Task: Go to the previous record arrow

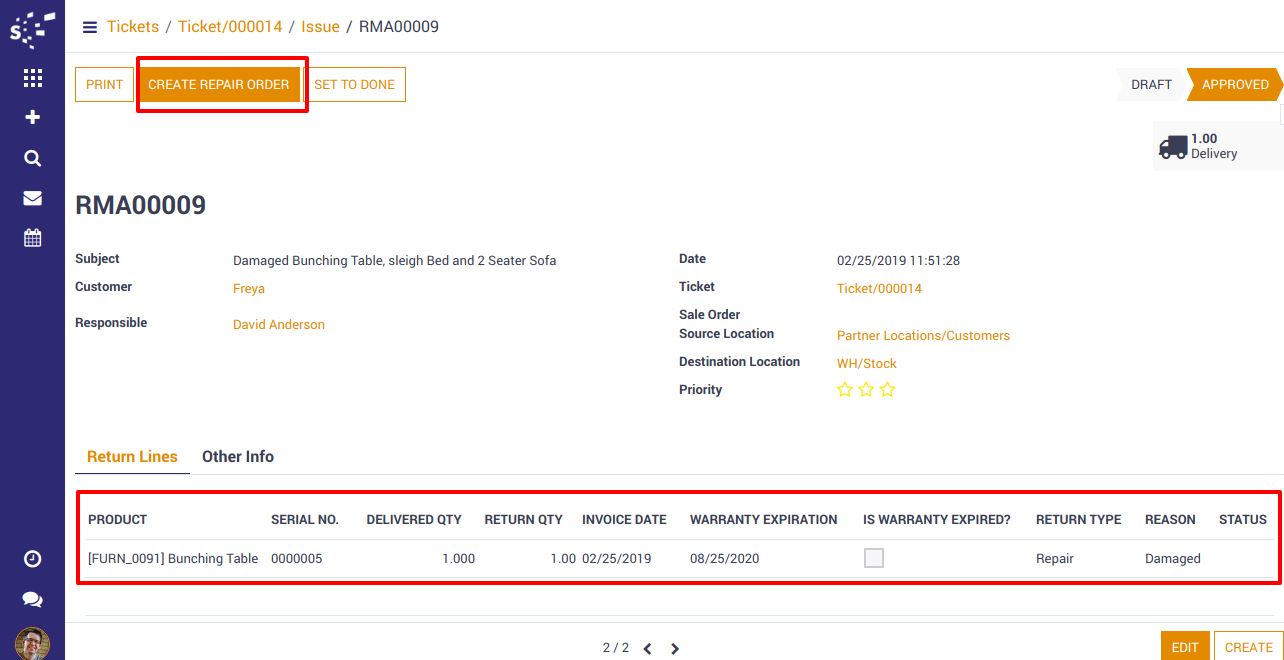Action: [x=647, y=648]
